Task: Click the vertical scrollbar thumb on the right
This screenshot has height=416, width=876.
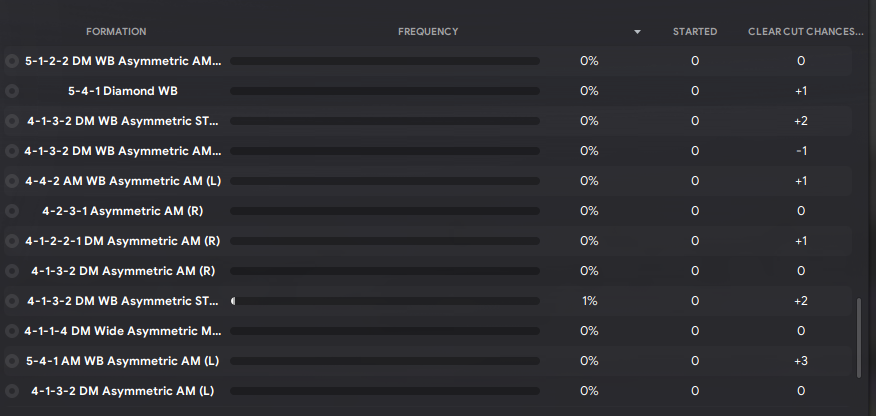Action: [859, 338]
